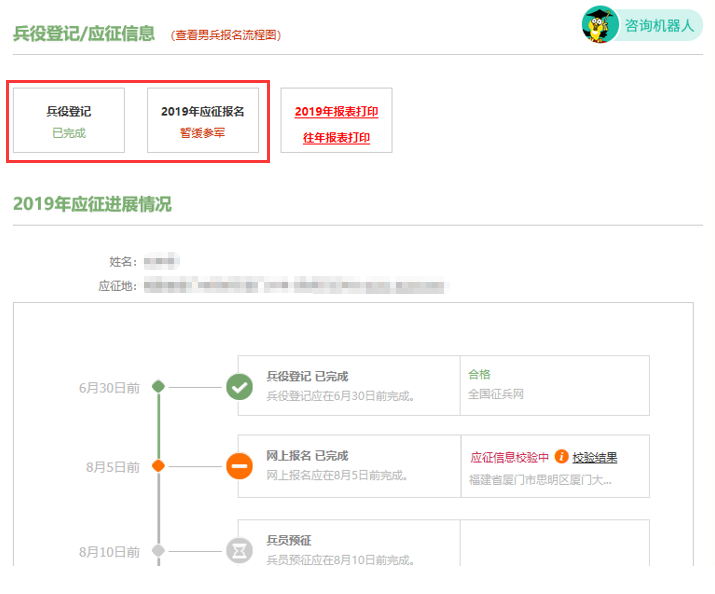Open the 校验结果 link

point(595,458)
